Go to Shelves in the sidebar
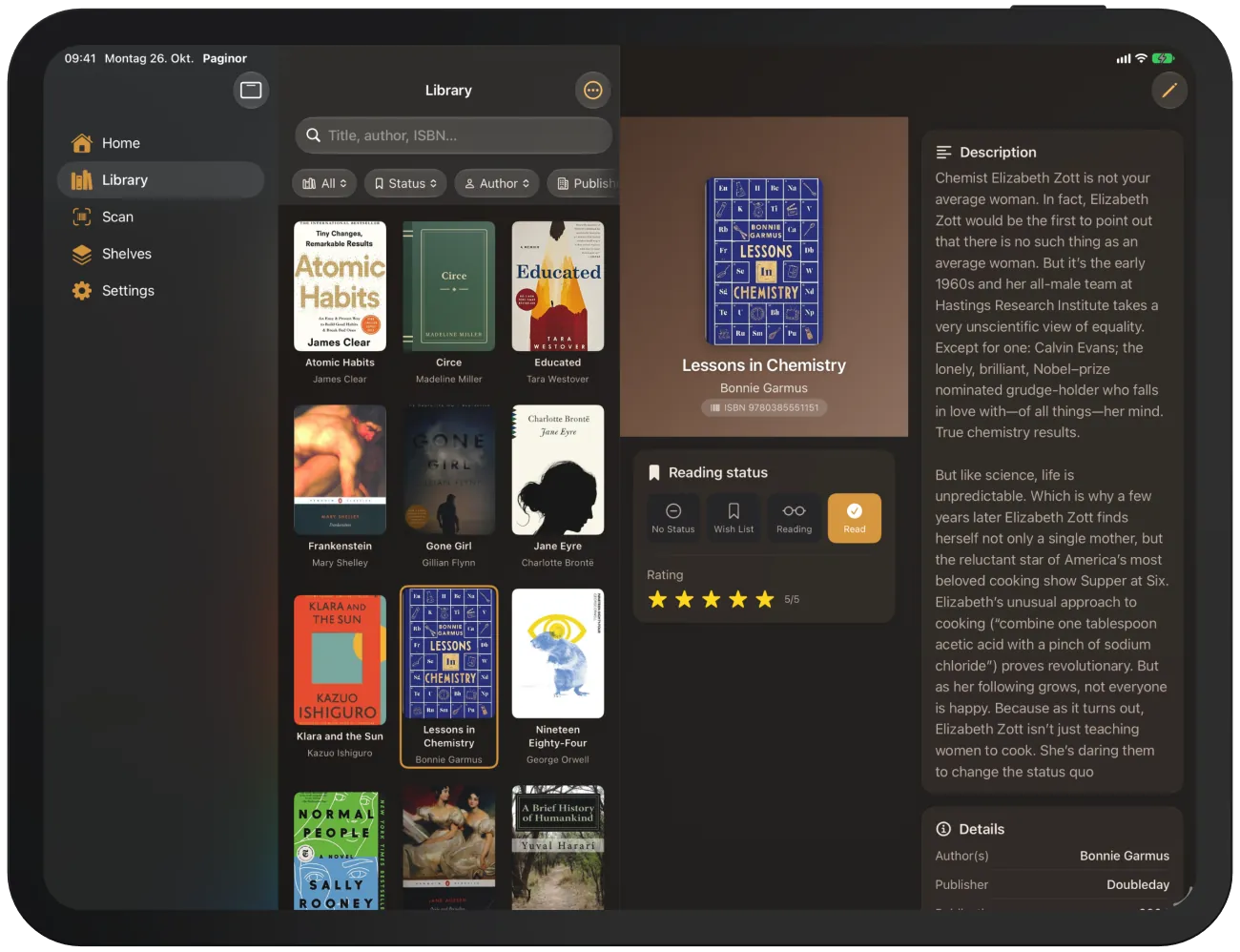The width and height of the screenshot is (1240, 952). [160, 254]
